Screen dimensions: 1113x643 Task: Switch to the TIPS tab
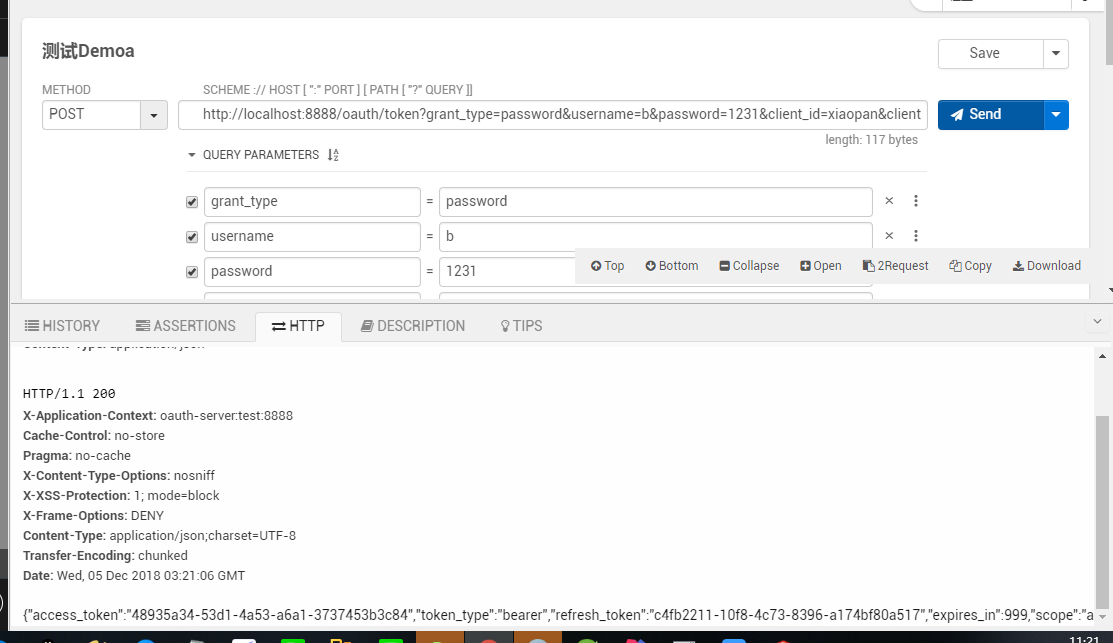(522, 326)
